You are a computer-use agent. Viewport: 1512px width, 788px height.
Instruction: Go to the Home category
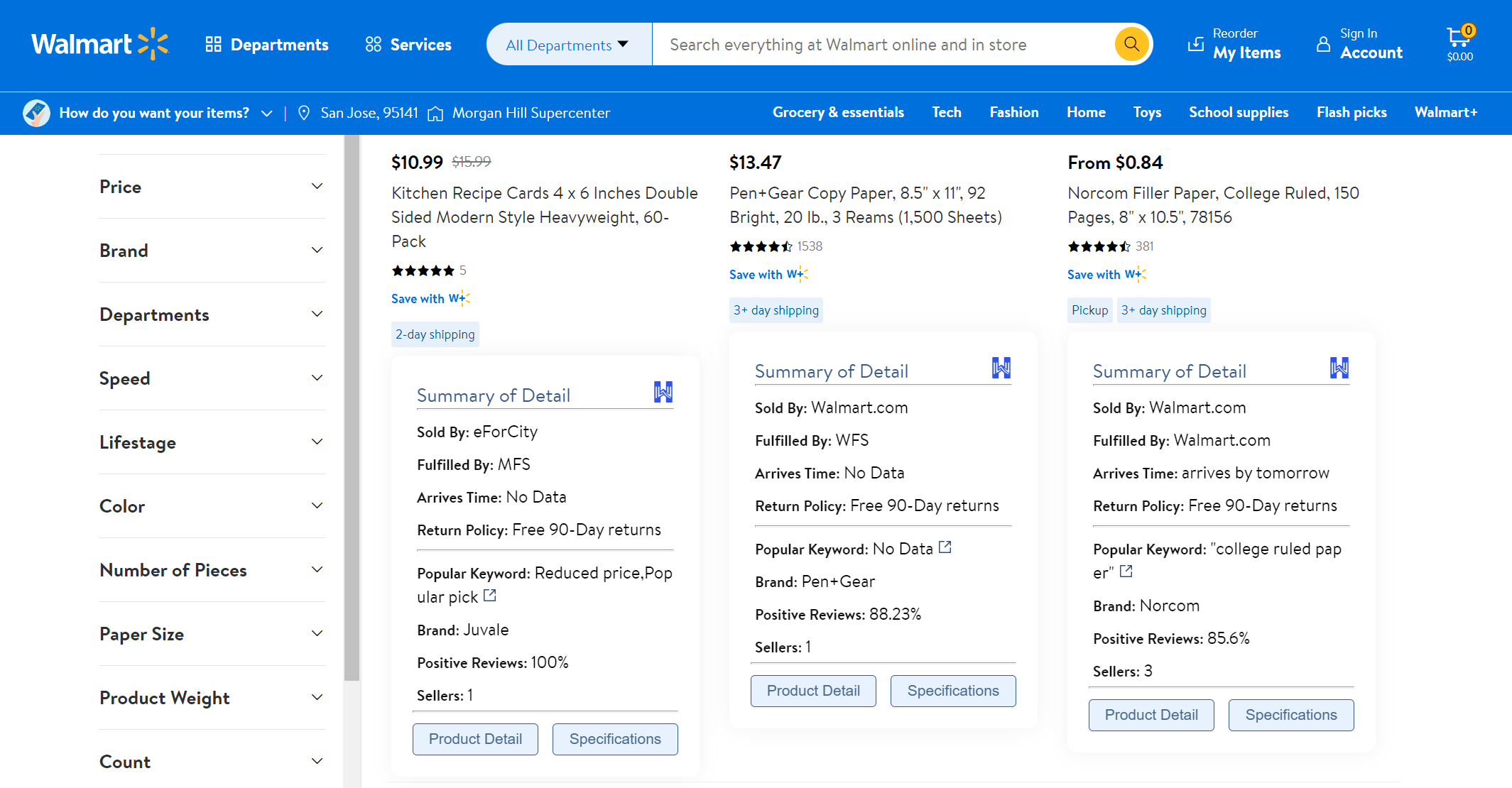click(x=1086, y=112)
